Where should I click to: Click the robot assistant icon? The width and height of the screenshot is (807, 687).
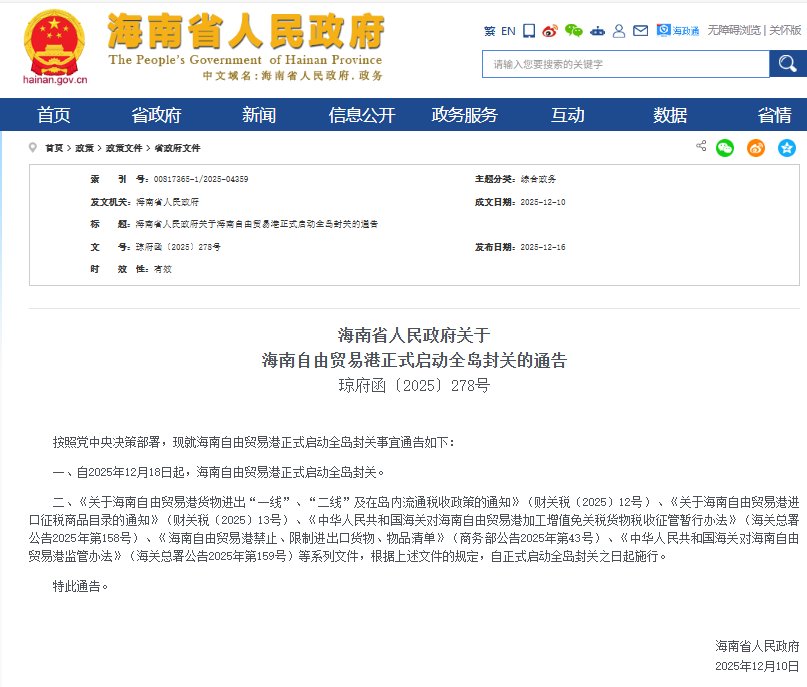597,31
